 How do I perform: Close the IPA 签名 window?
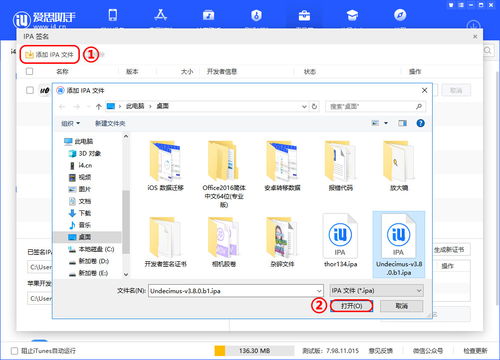click(475, 36)
